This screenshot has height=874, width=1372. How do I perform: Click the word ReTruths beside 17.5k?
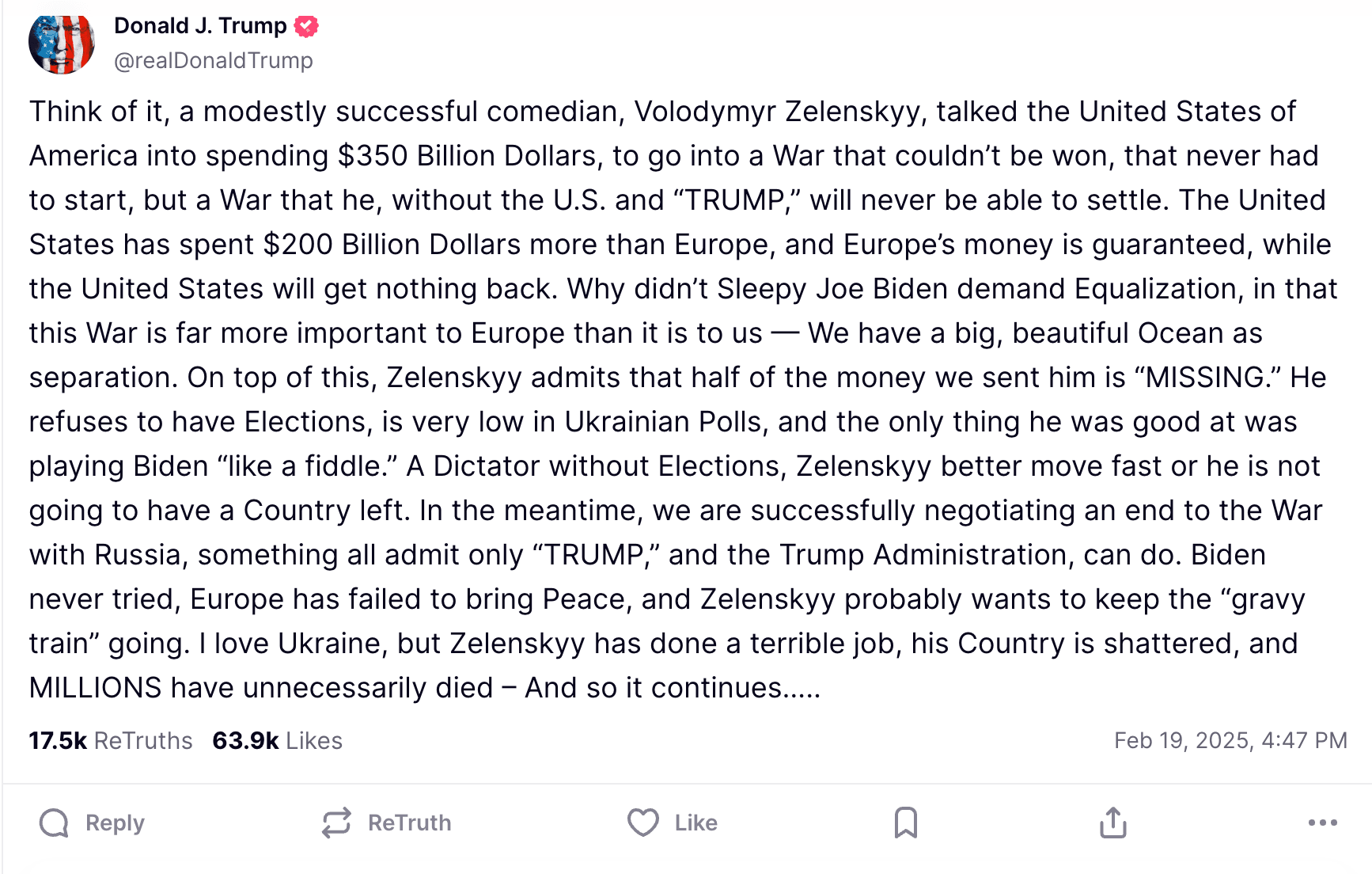pos(143,741)
